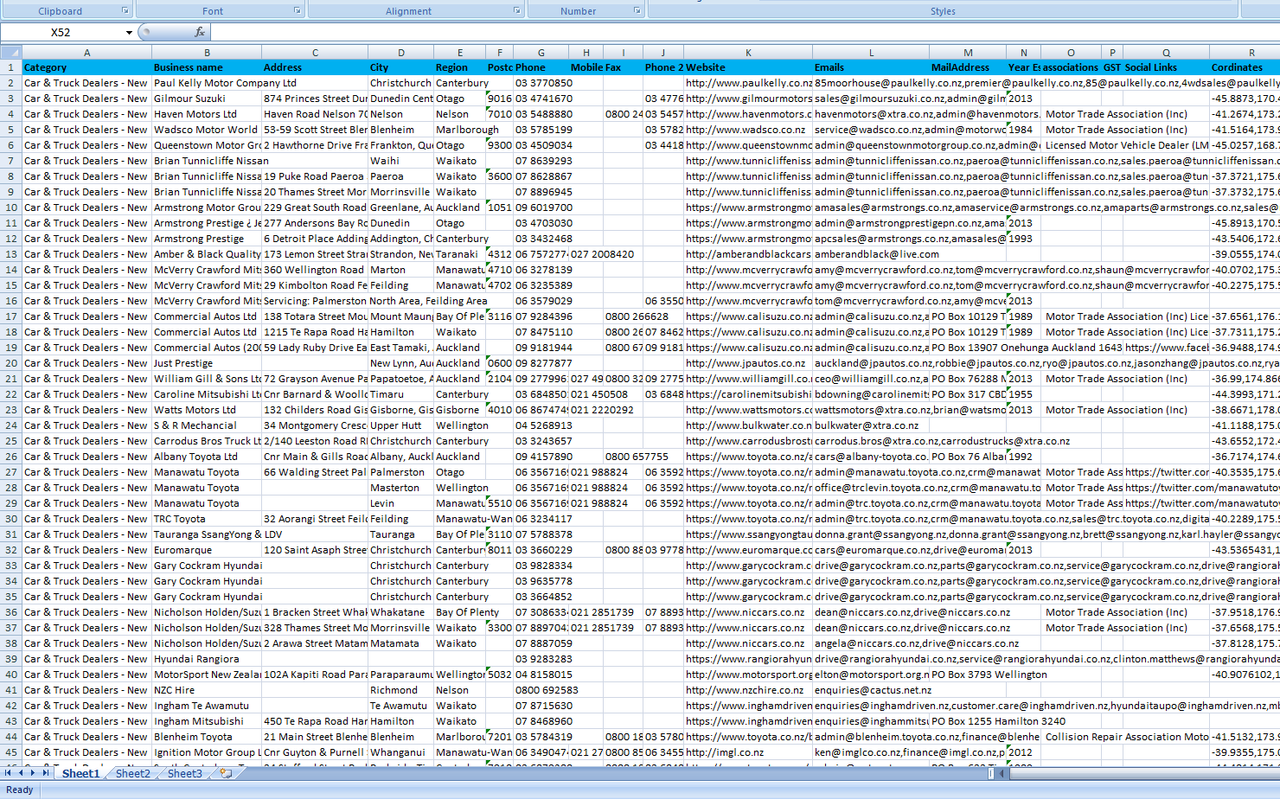This screenshot has height=799, width=1280.
Task: Click the previous sheet tab arrow
Action: tap(21, 773)
